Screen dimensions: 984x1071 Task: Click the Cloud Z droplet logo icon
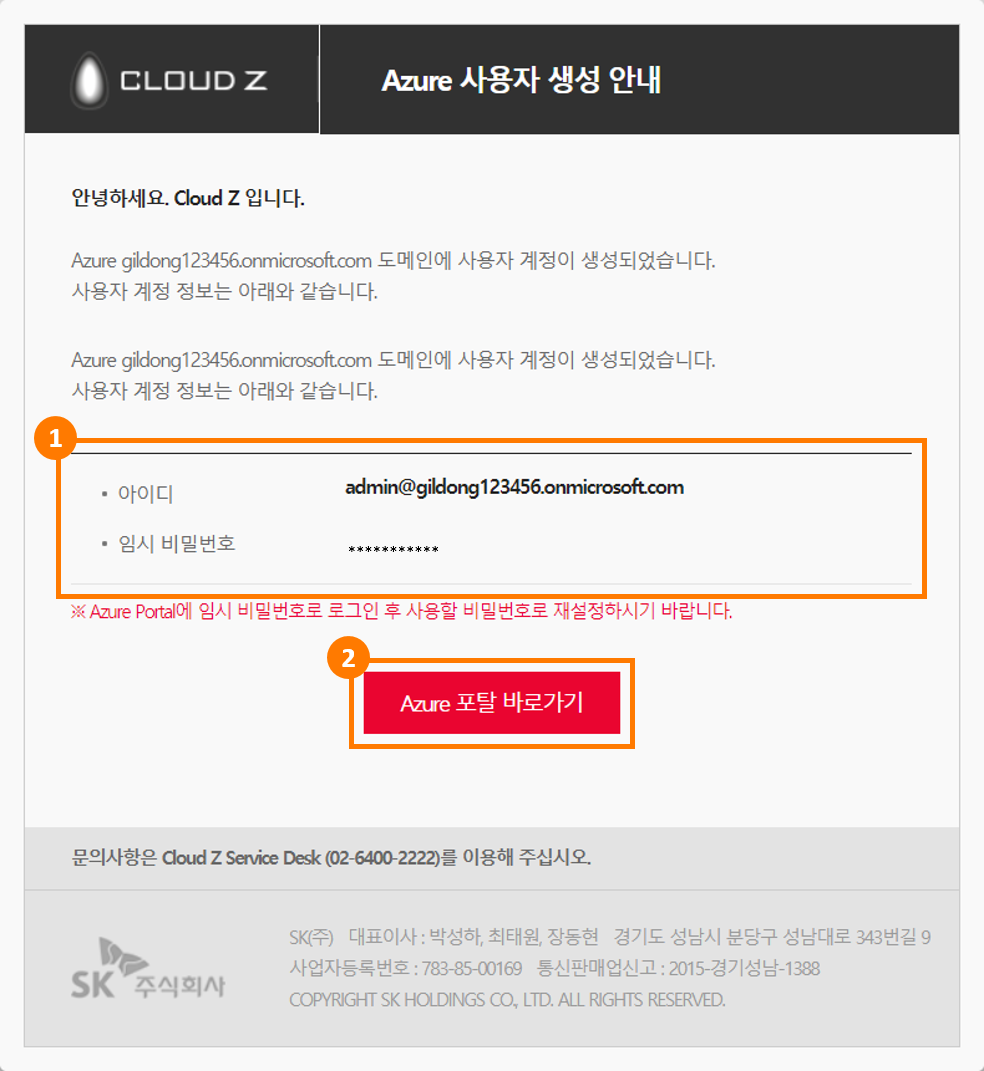tap(89, 81)
